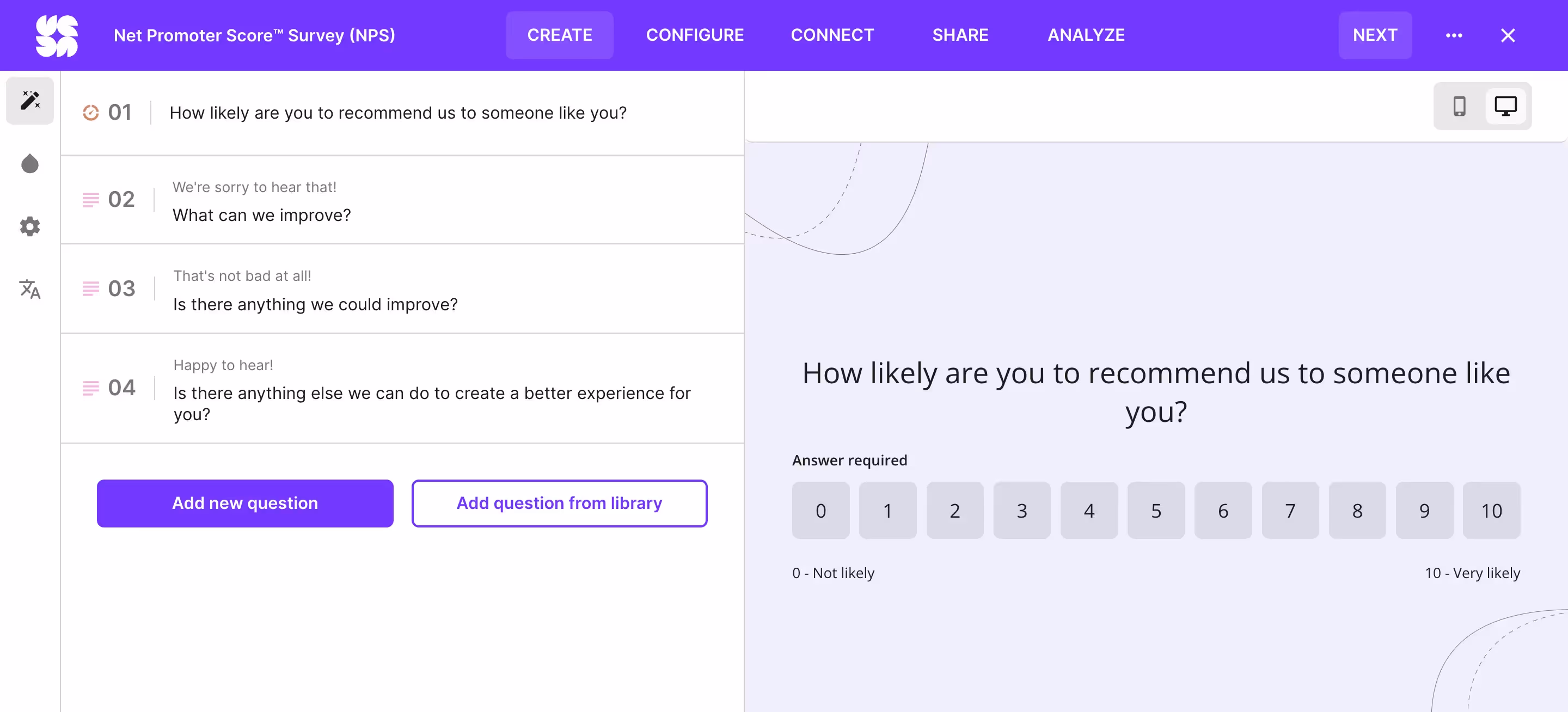1568x712 pixels.
Task: Click 'Happy to hear!' subtitle
Action: (223, 365)
